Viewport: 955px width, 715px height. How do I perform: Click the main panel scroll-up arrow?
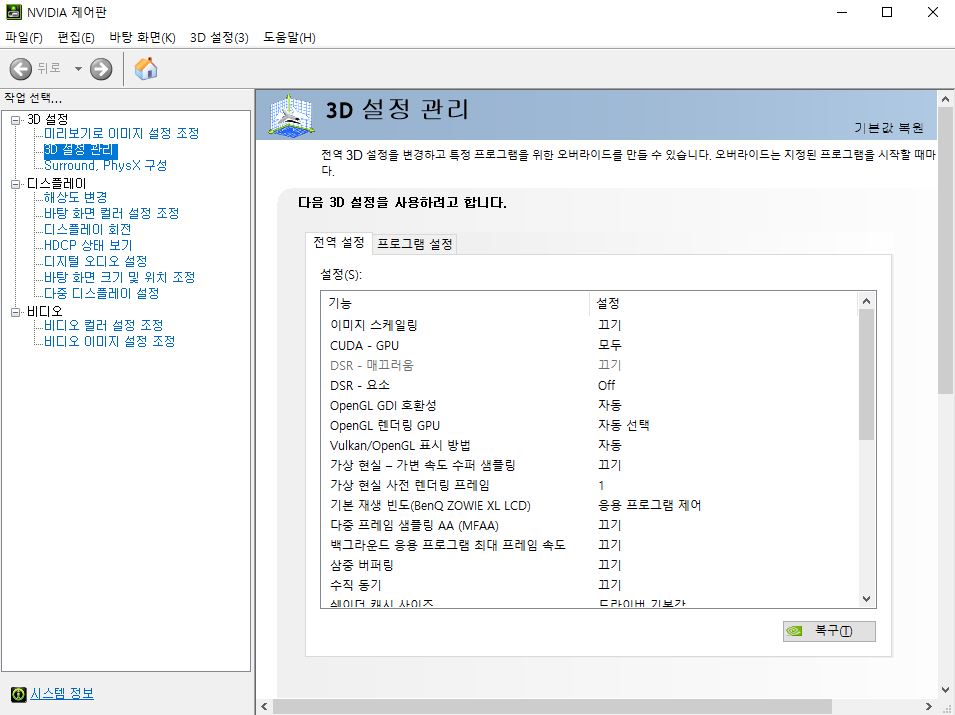(x=945, y=99)
